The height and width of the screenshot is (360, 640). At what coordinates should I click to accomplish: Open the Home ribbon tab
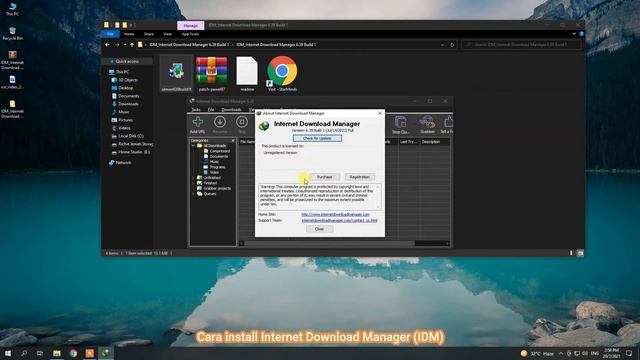click(x=129, y=34)
